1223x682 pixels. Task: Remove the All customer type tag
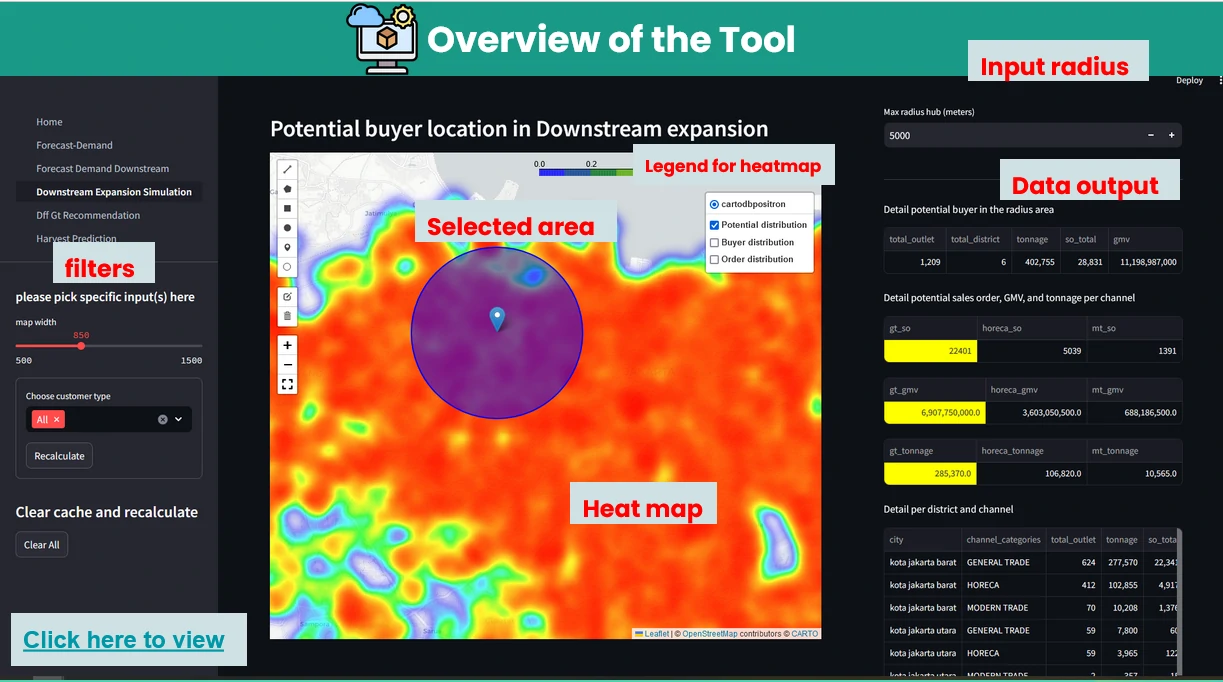pyautogui.click(x=57, y=420)
